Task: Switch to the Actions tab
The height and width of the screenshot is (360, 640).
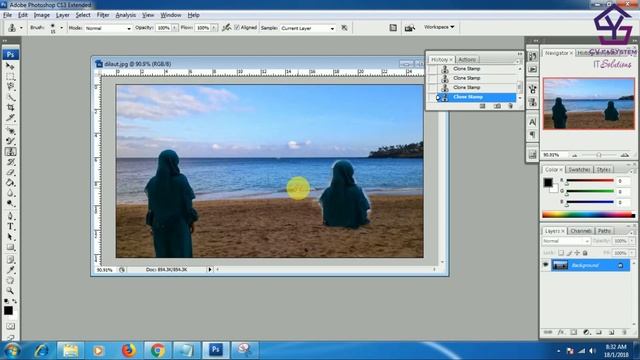Action: click(467, 60)
